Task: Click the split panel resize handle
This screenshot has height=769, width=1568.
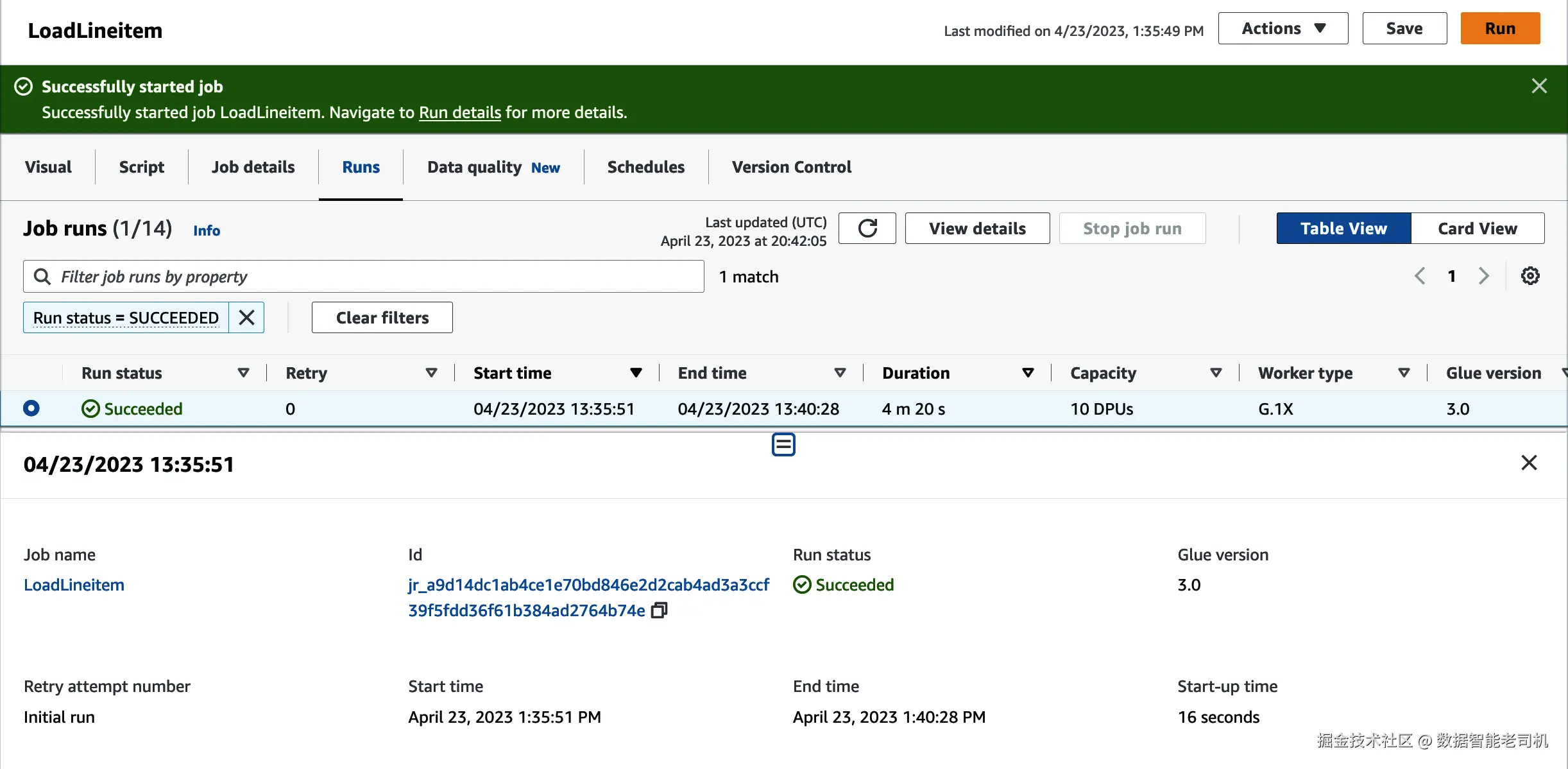Action: coord(783,444)
